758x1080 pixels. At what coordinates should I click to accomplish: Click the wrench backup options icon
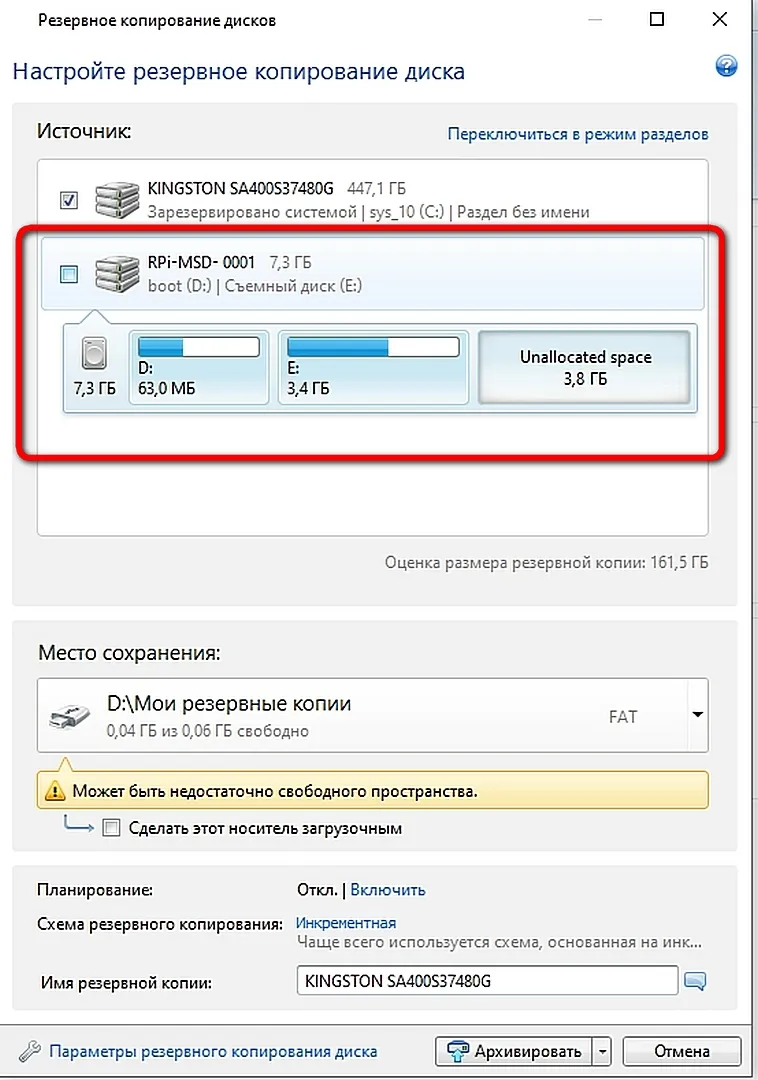point(31,1051)
